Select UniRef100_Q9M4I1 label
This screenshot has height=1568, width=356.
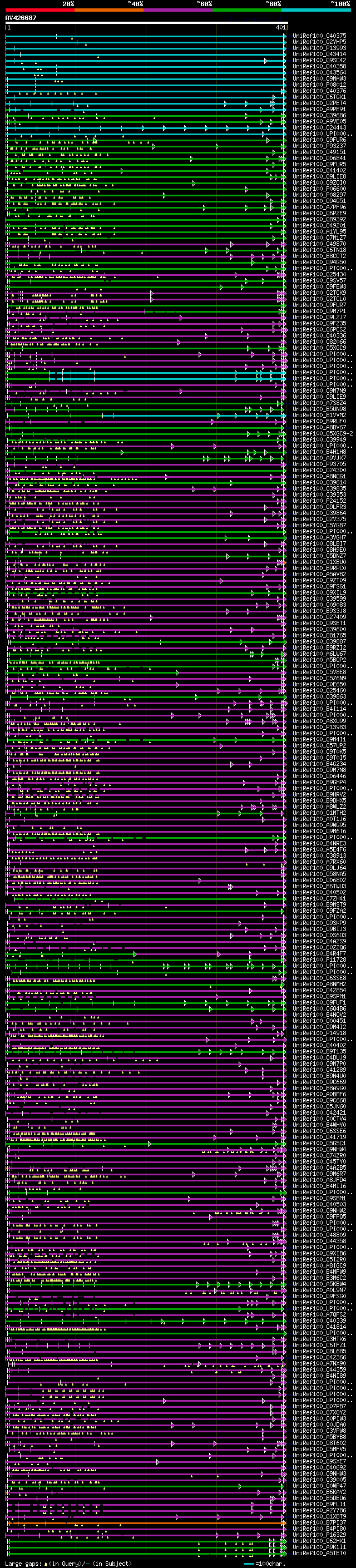point(319,739)
